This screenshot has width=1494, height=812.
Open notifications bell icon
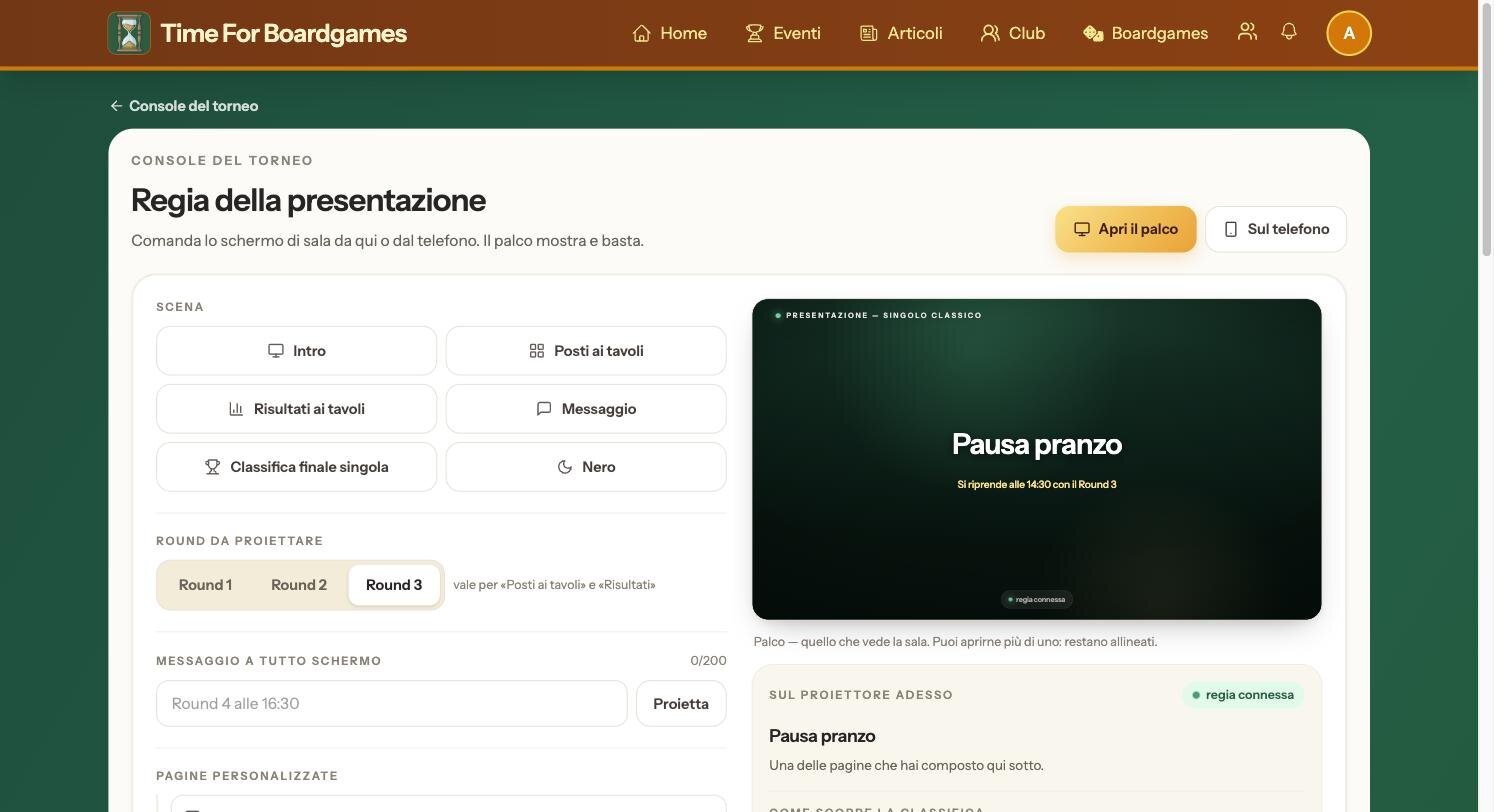tap(1289, 32)
